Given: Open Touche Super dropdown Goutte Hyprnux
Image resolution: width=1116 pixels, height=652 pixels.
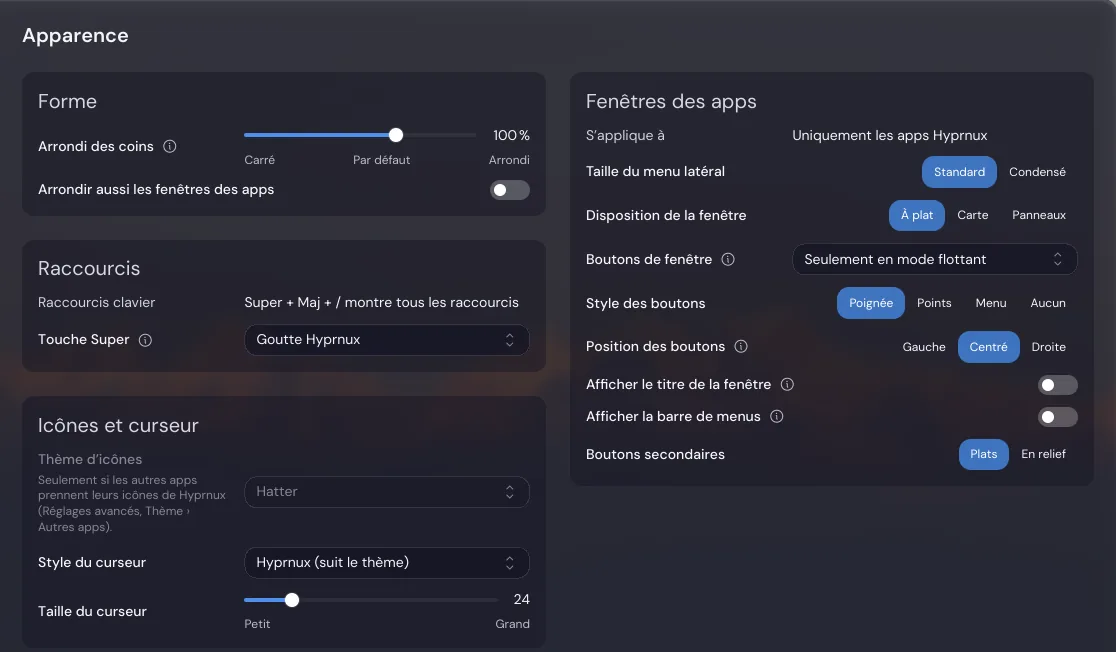Looking at the screenshot, I should 386,340.
